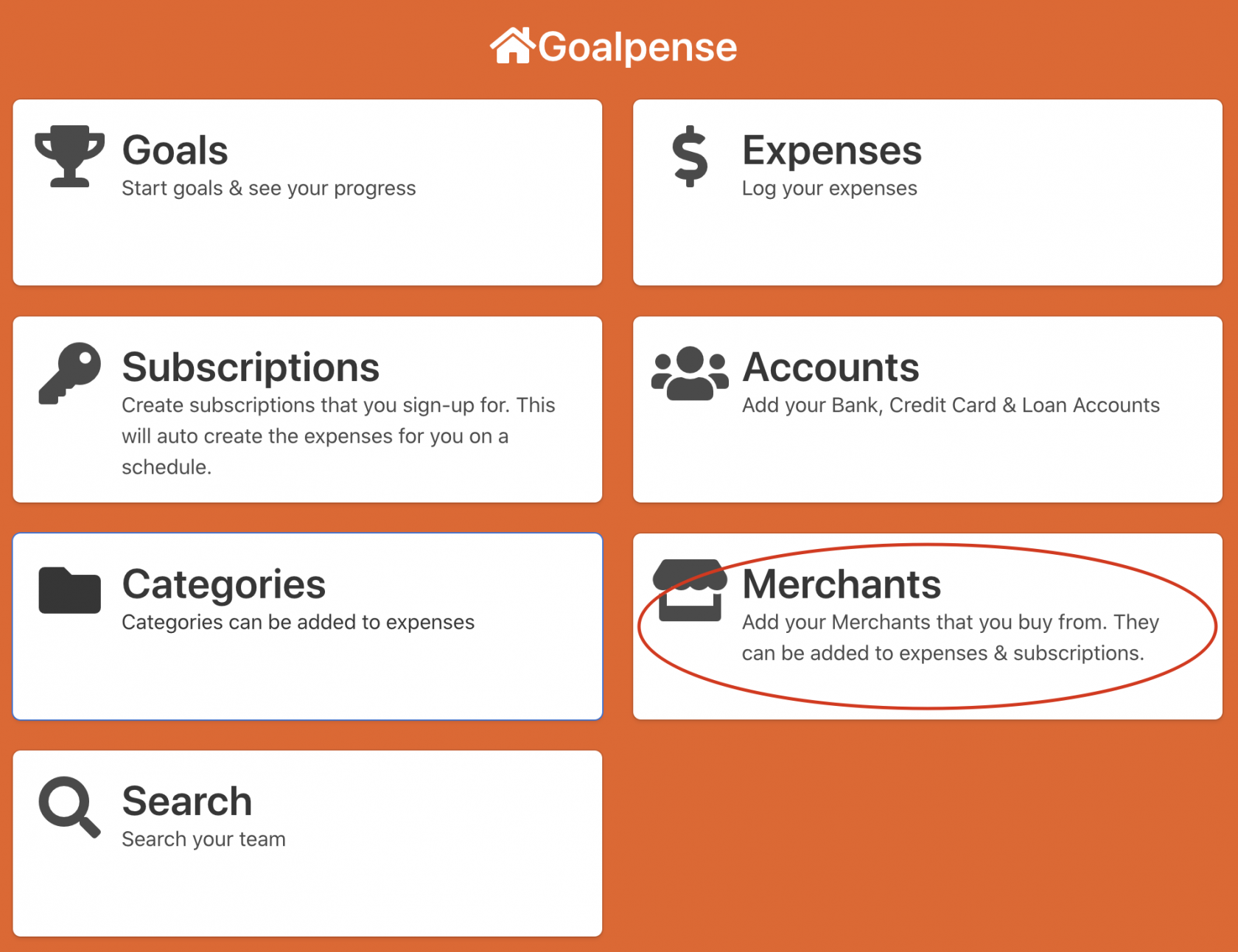This screenshot has height=952, width=1238.
Task: Click the Categories folder icon
Action: pos(70,590)
